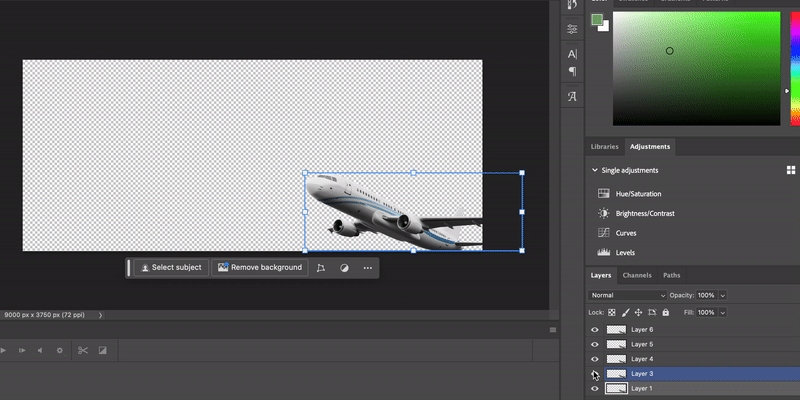This screenshot has height=400, width=800.
Task: Open the Fill slider dropdown arrow
Action: pos(722,312)
